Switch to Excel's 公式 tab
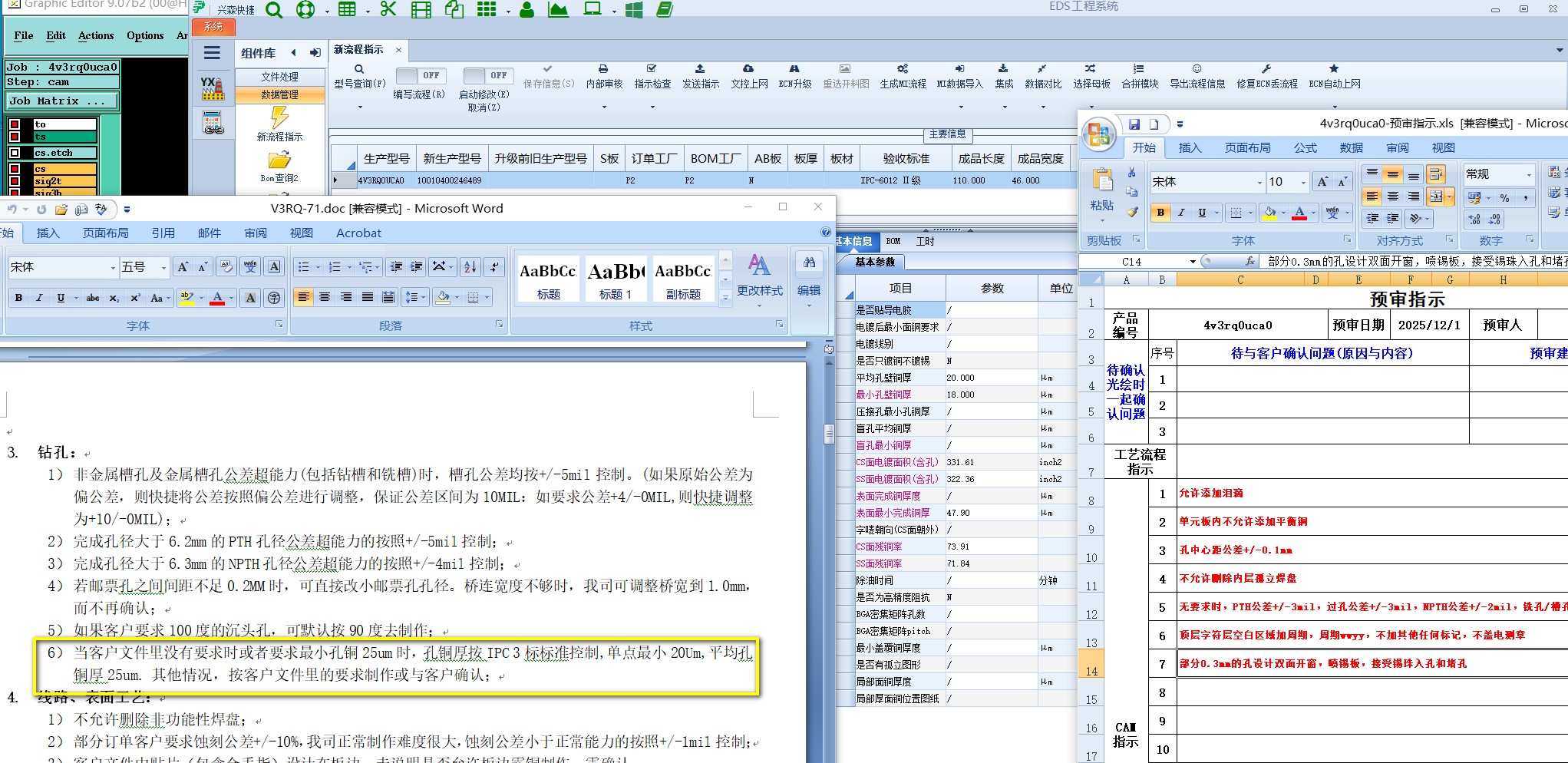Viewport: 1568px width, 763px height. (x=1305, y=148)
